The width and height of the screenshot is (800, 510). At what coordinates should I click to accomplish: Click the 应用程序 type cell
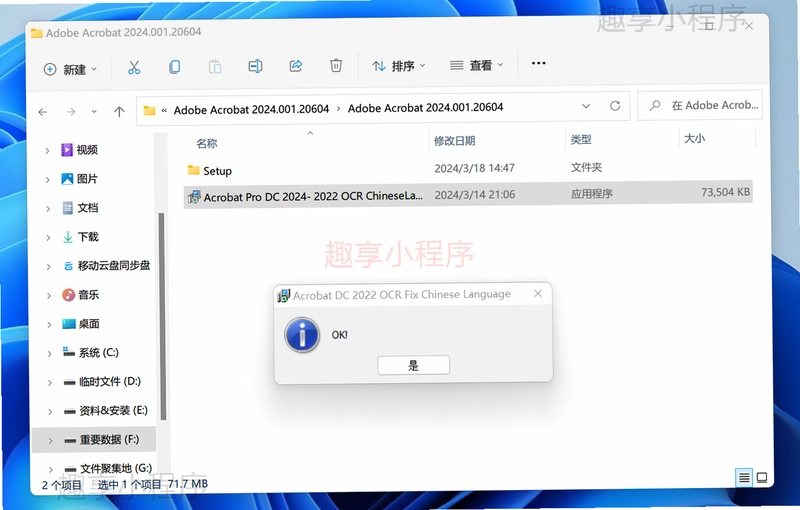coord(592,194)
